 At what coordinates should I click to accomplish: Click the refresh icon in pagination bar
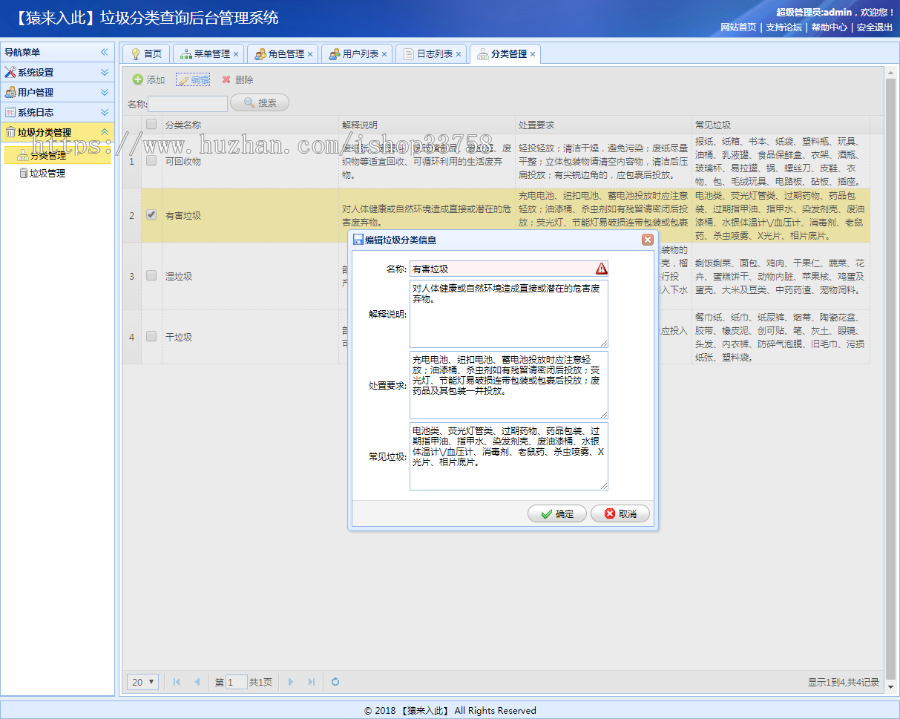tap(335, 681)
